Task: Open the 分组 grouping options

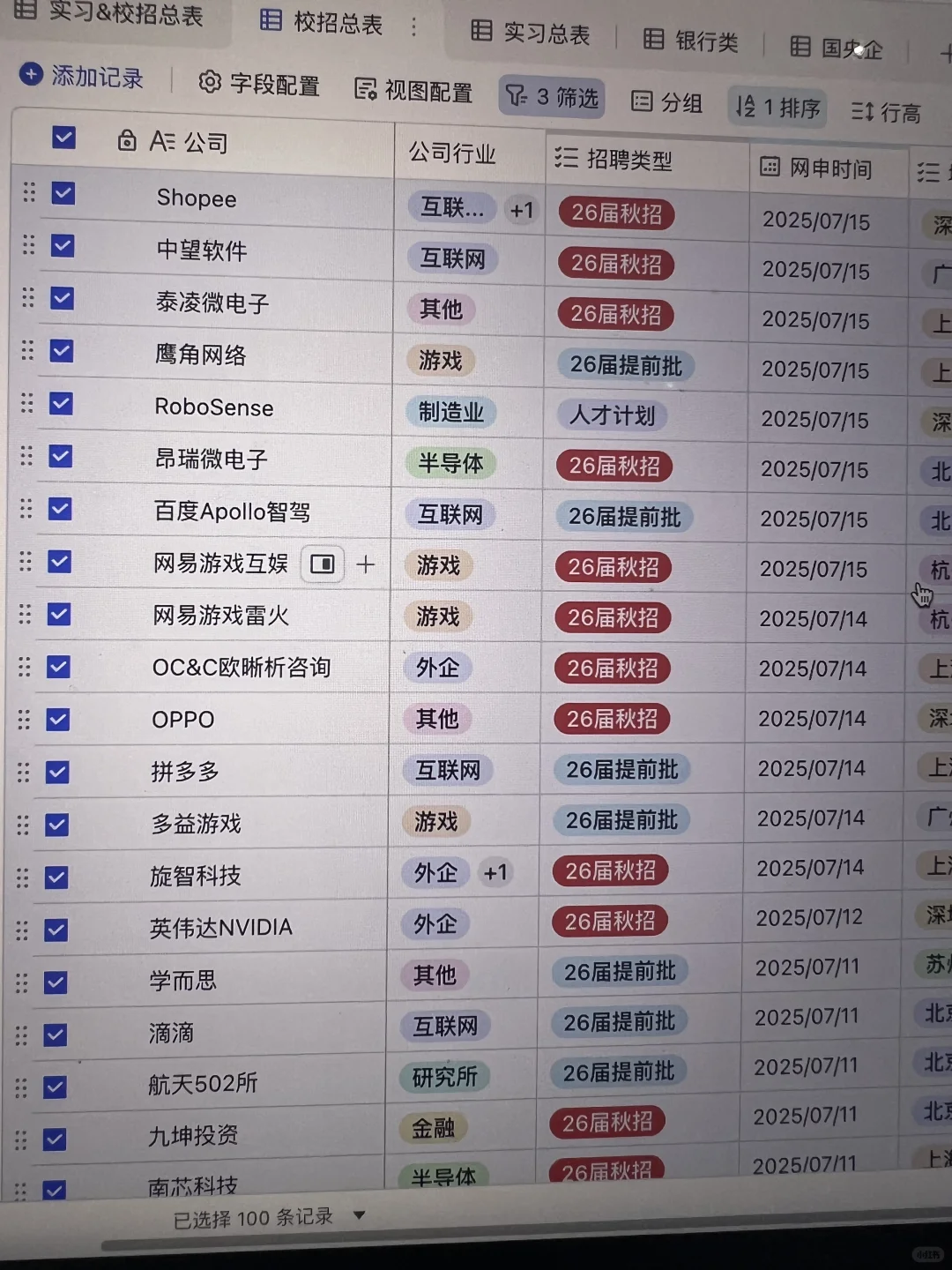Action: 666,102
